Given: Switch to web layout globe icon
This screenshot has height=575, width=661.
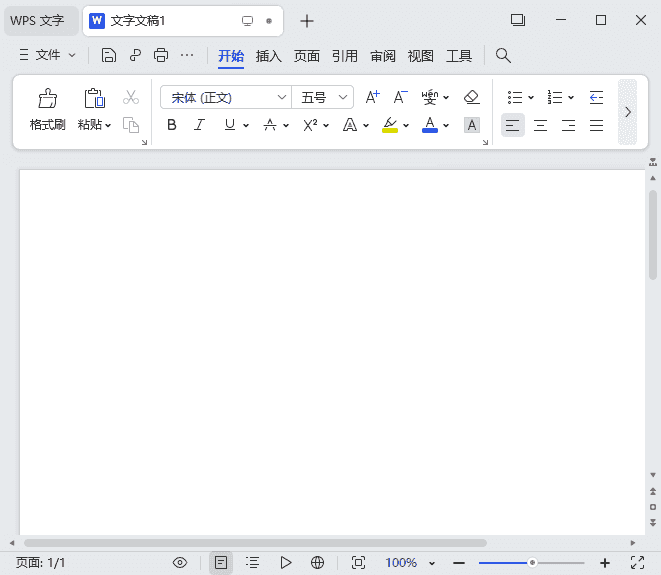Looking at the screenshot, I should (318, 563).
